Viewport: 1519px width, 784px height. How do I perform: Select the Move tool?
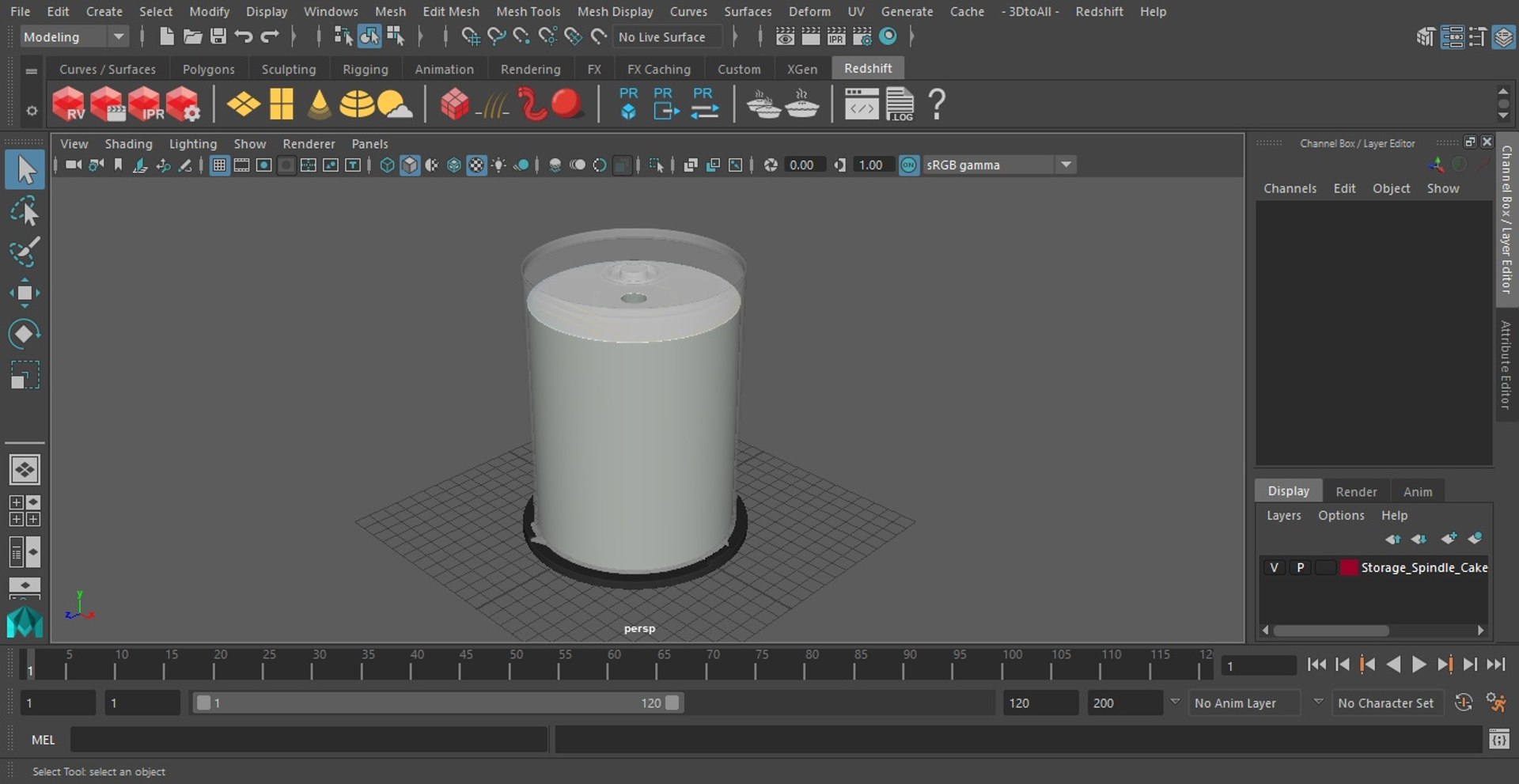(25, 293)
